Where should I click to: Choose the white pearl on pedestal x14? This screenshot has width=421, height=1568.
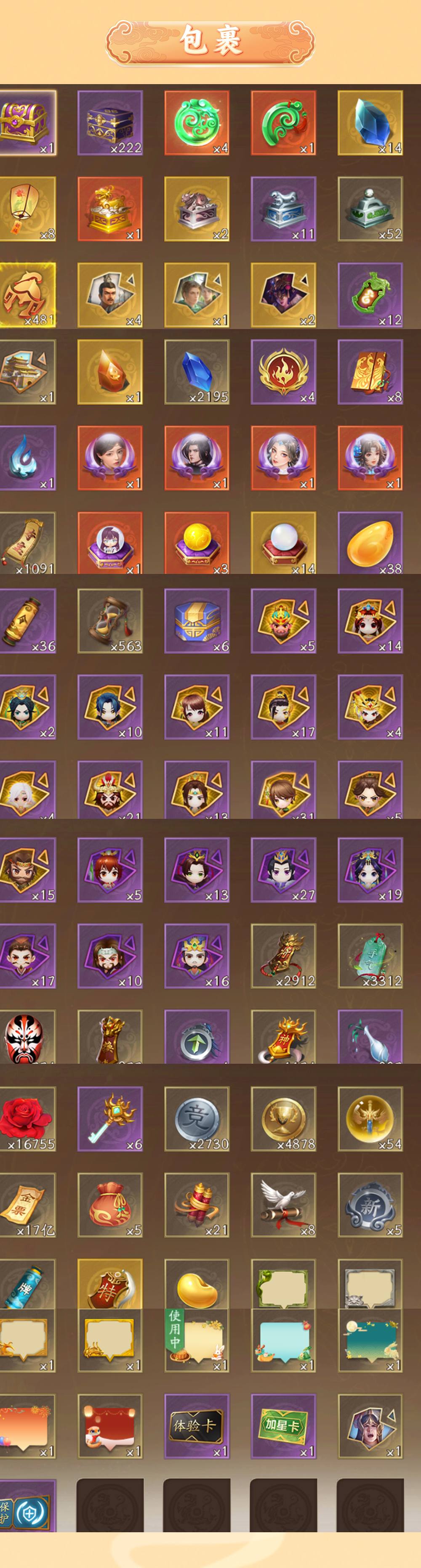[283, 543]
